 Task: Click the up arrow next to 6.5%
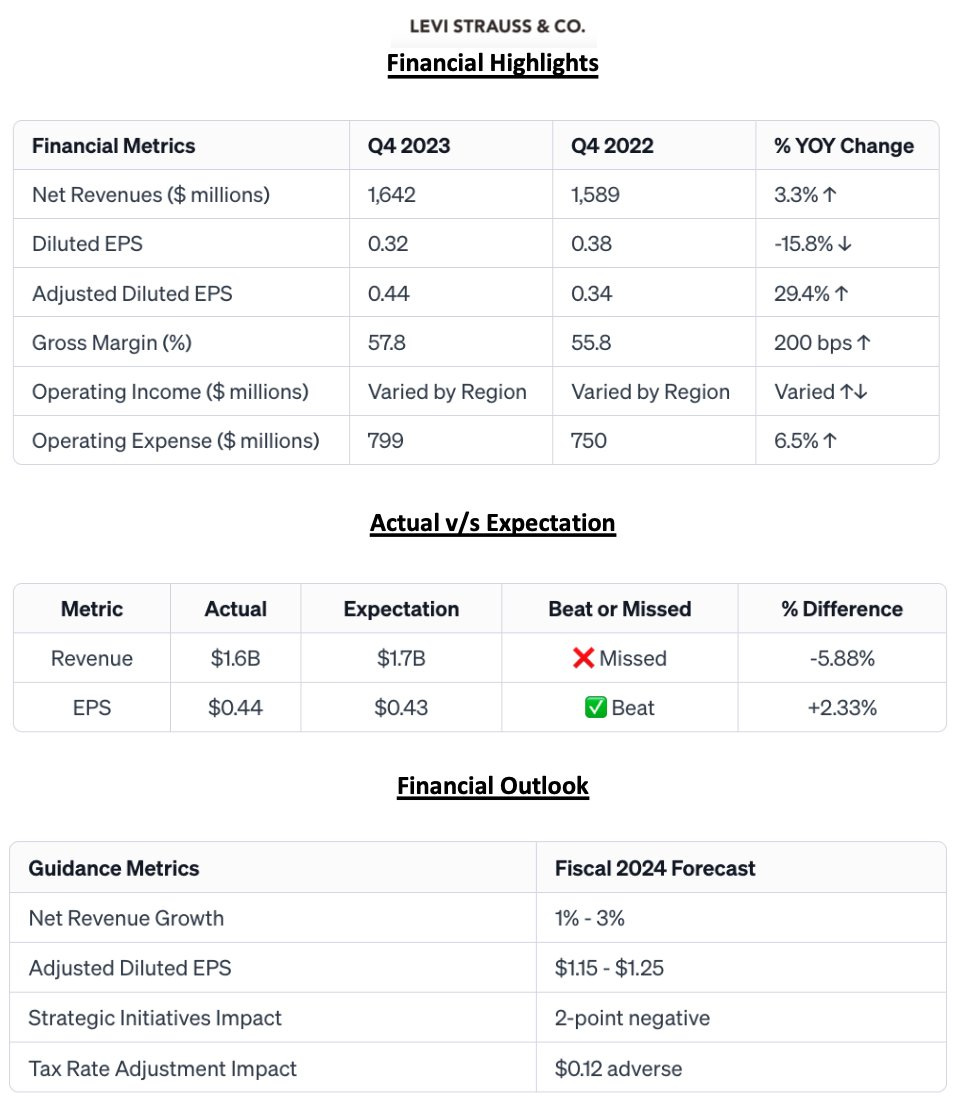[829, 441]
